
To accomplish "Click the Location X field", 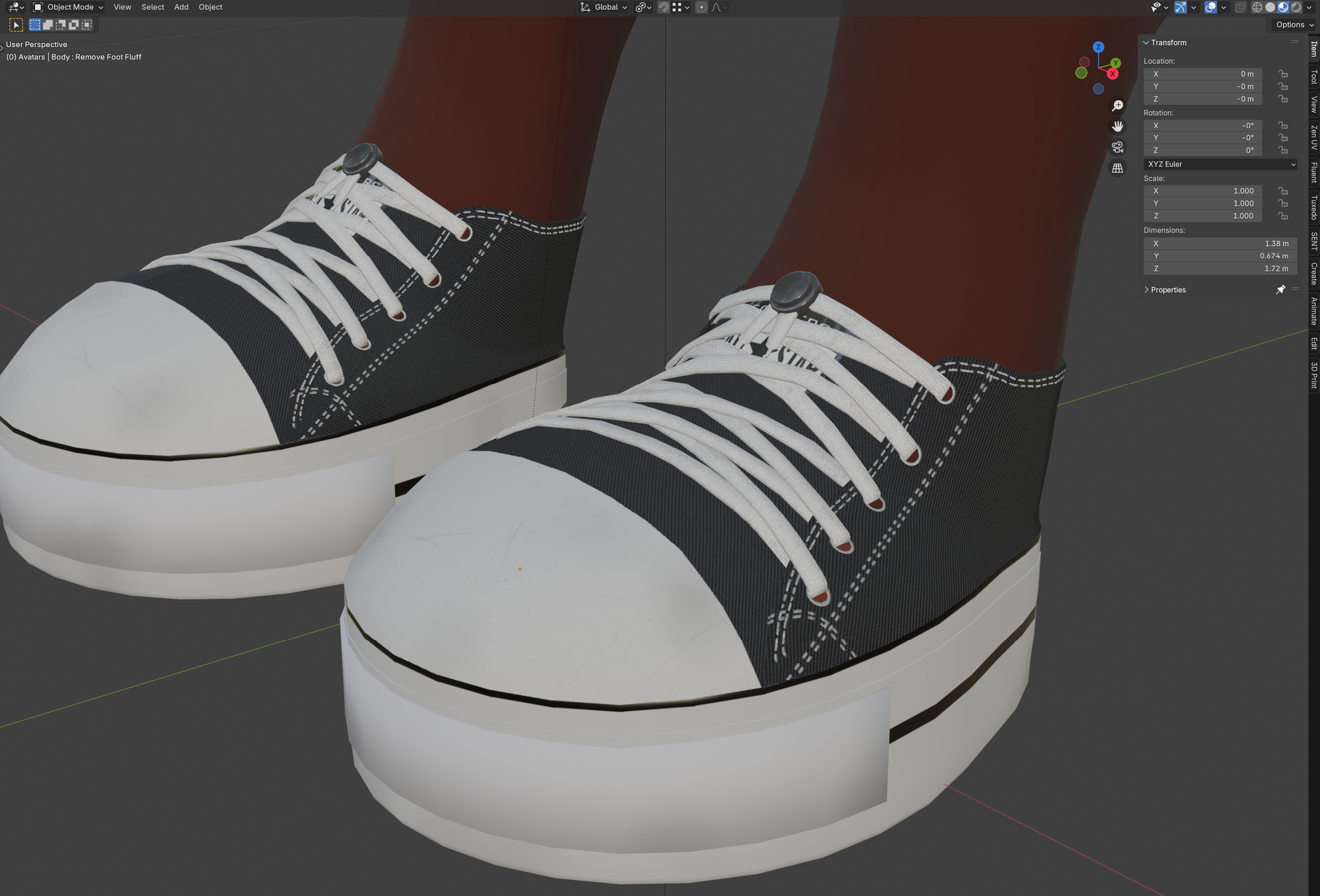I will pos(1202,74).
